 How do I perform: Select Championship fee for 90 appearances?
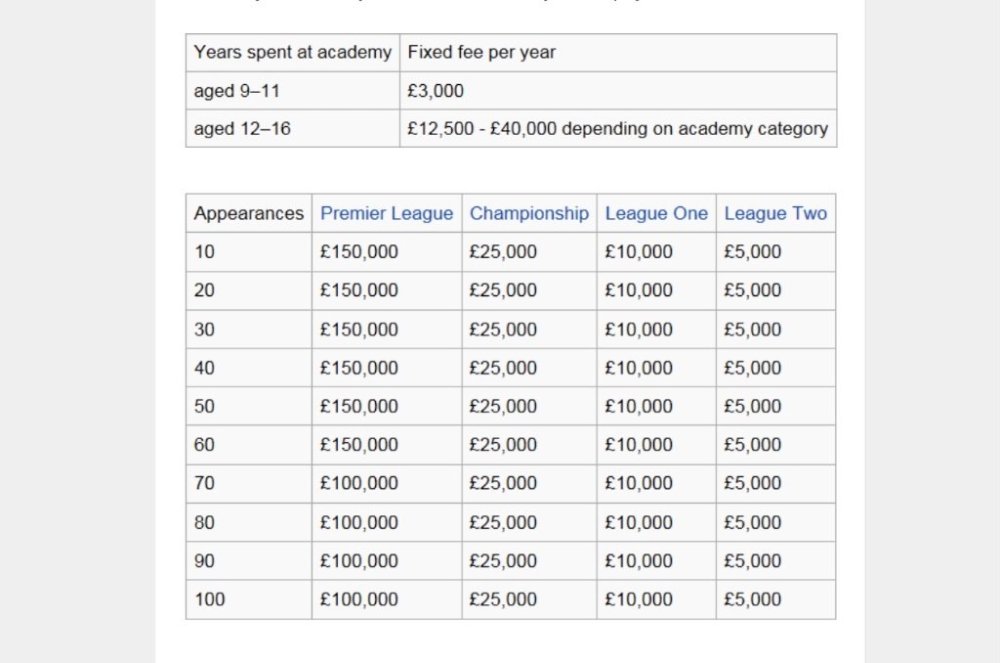(503, 561)
